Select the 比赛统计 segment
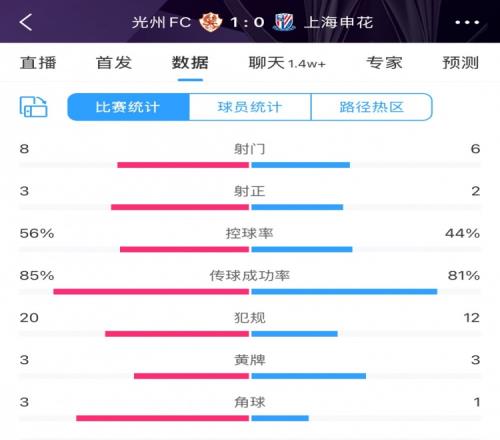The image size is (500, 440). point(128,107)
